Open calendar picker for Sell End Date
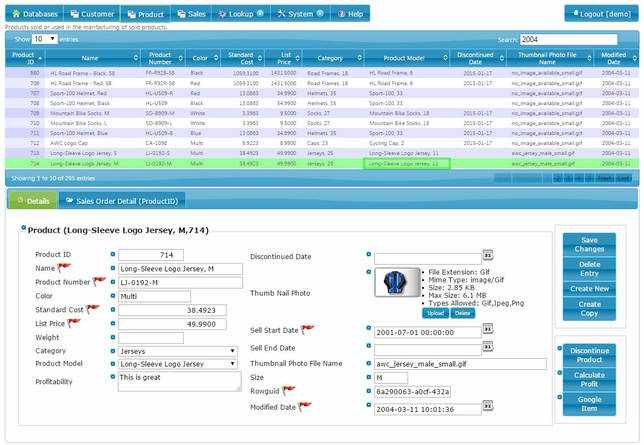Screen dimensions: 644x445 click(x=488, y=347)
